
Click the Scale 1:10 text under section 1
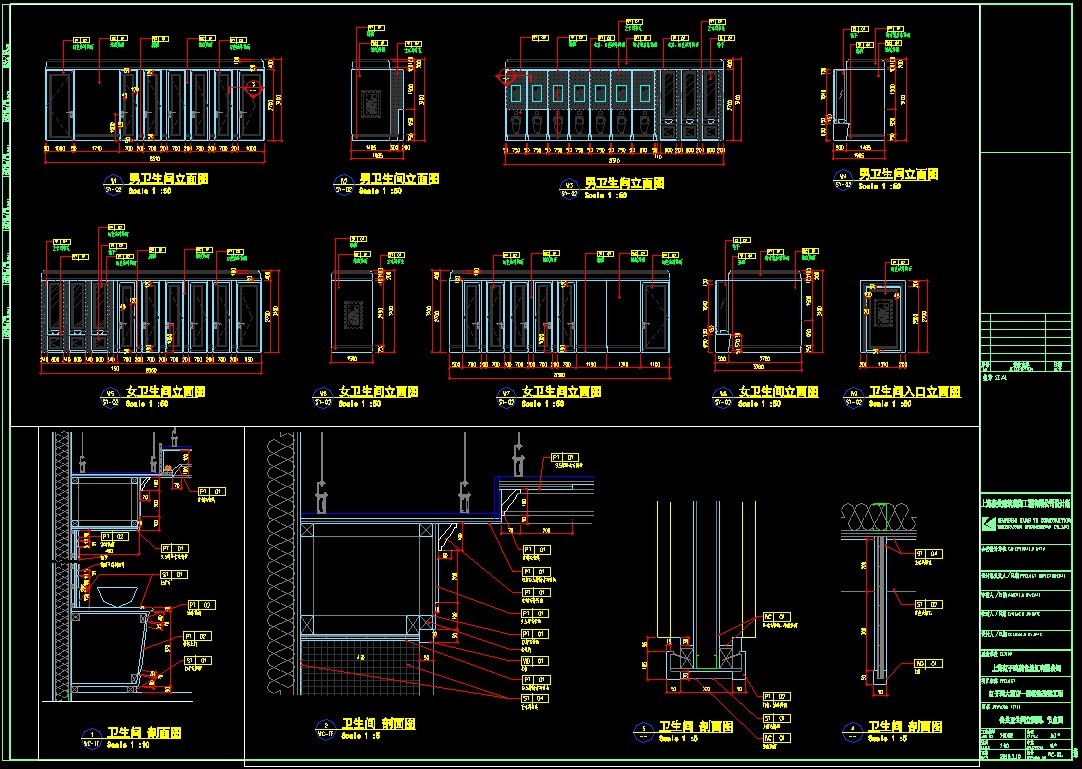(x=128, y=745)
